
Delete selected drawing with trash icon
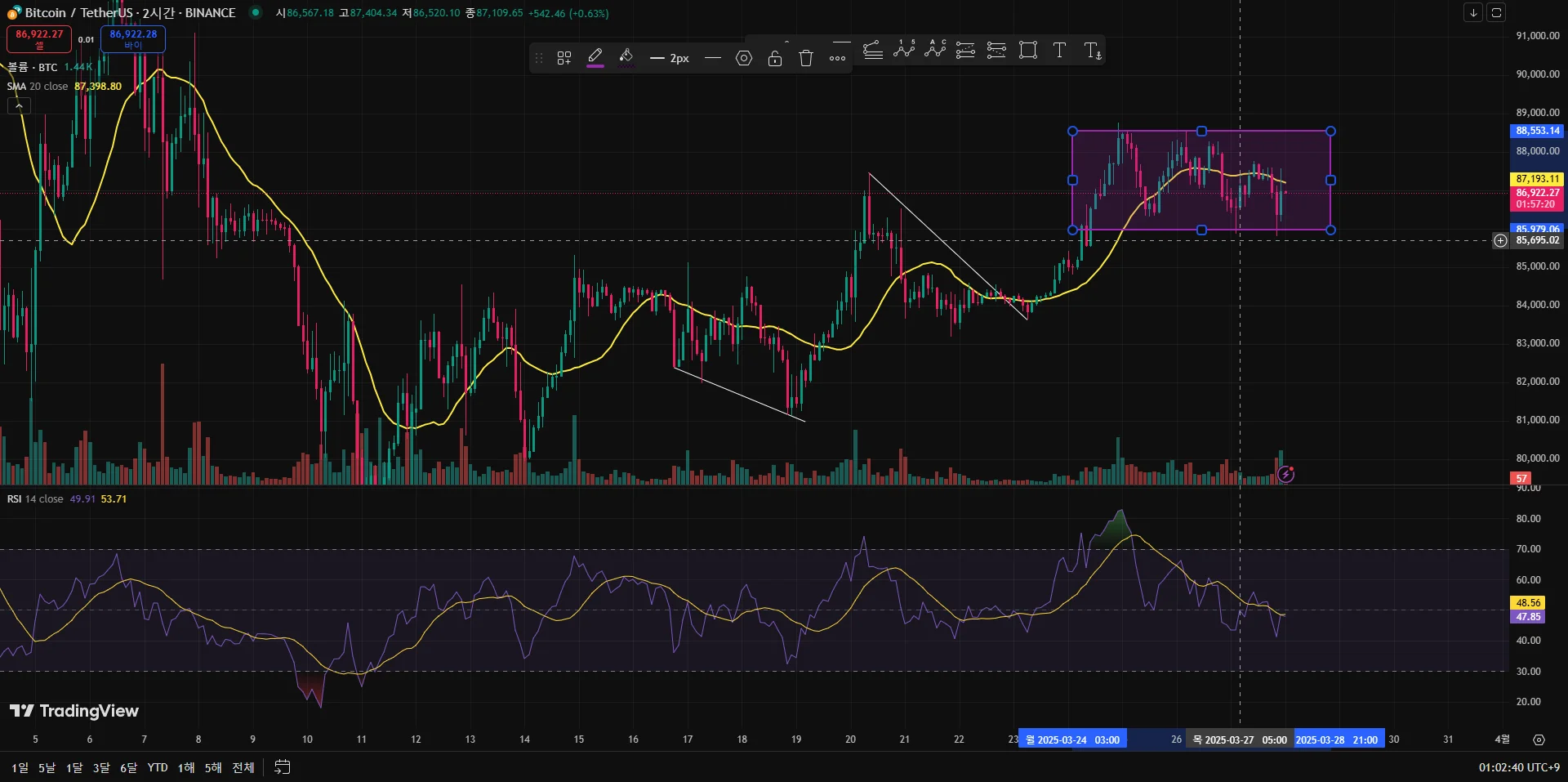[x=806, y=58]
